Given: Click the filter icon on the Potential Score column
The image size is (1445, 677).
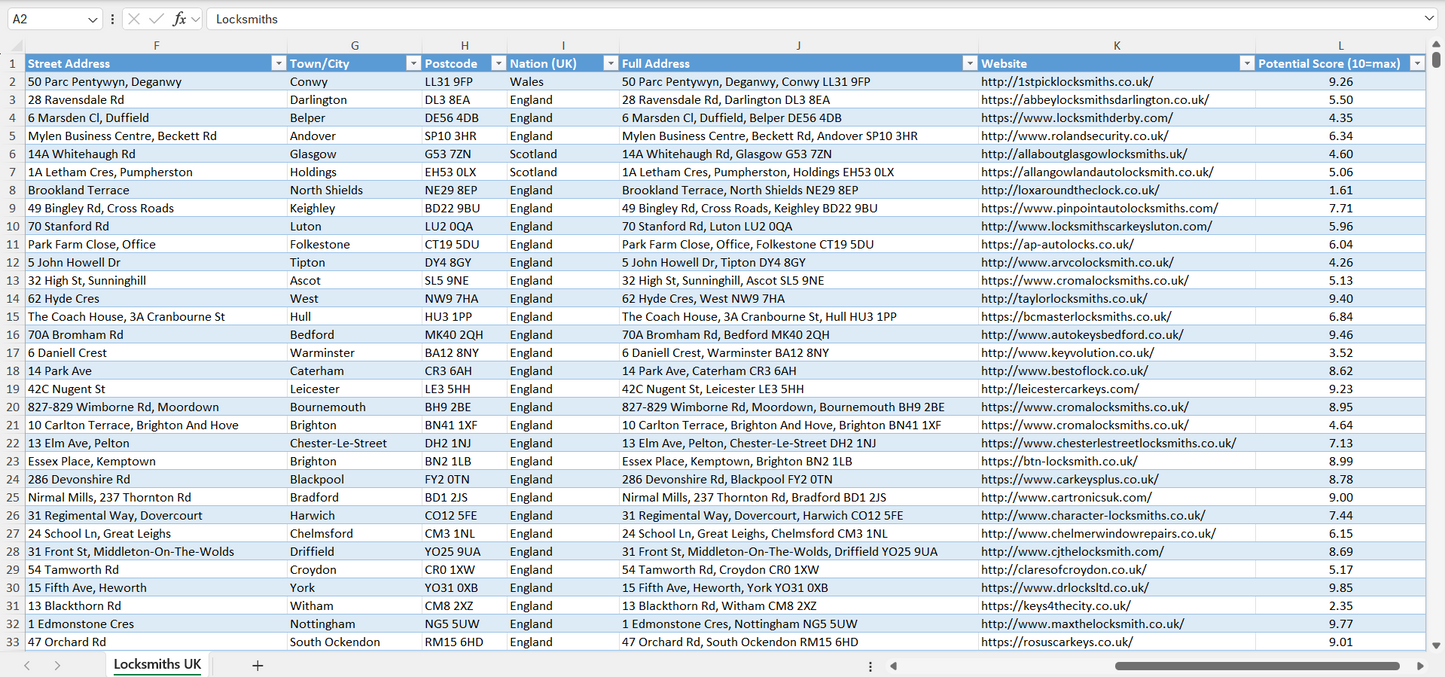Looking at the screenshot, I should pos(1417,62).
